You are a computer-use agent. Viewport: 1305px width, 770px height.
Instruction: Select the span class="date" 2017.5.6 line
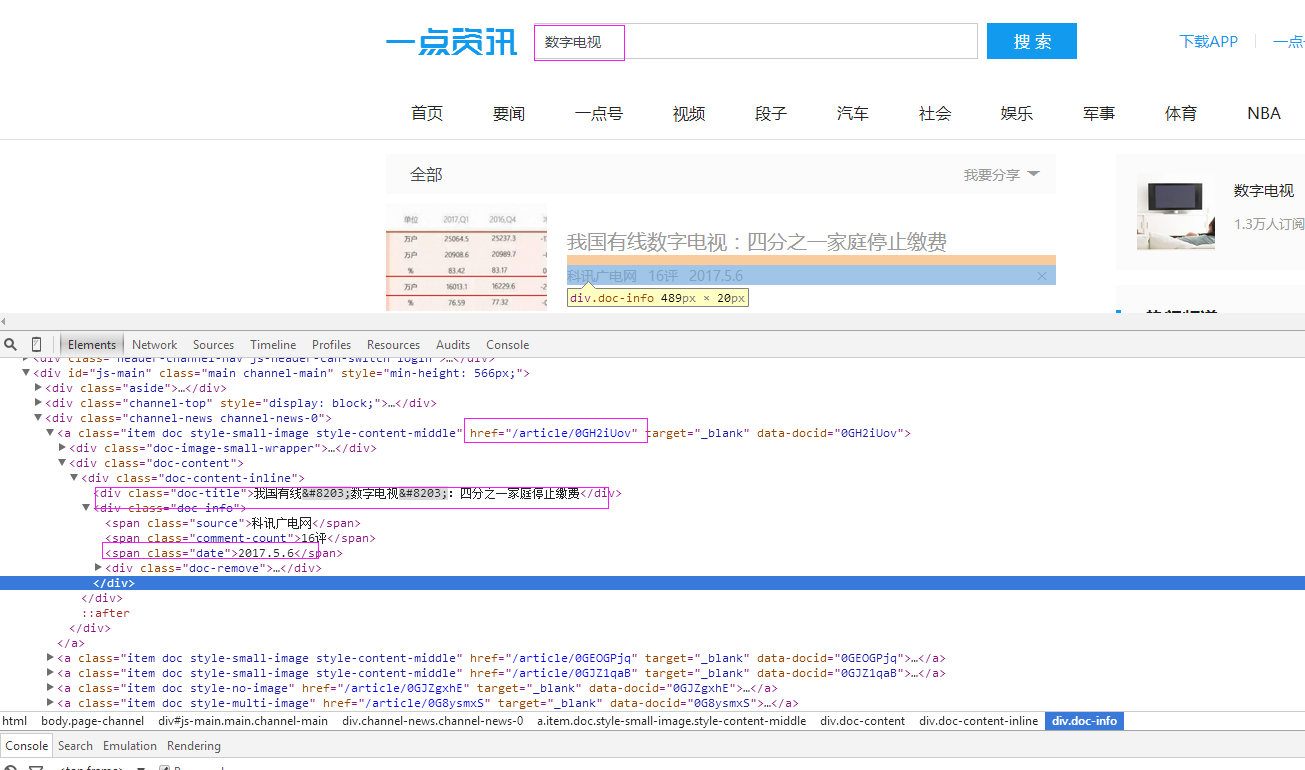pos(224,553)
